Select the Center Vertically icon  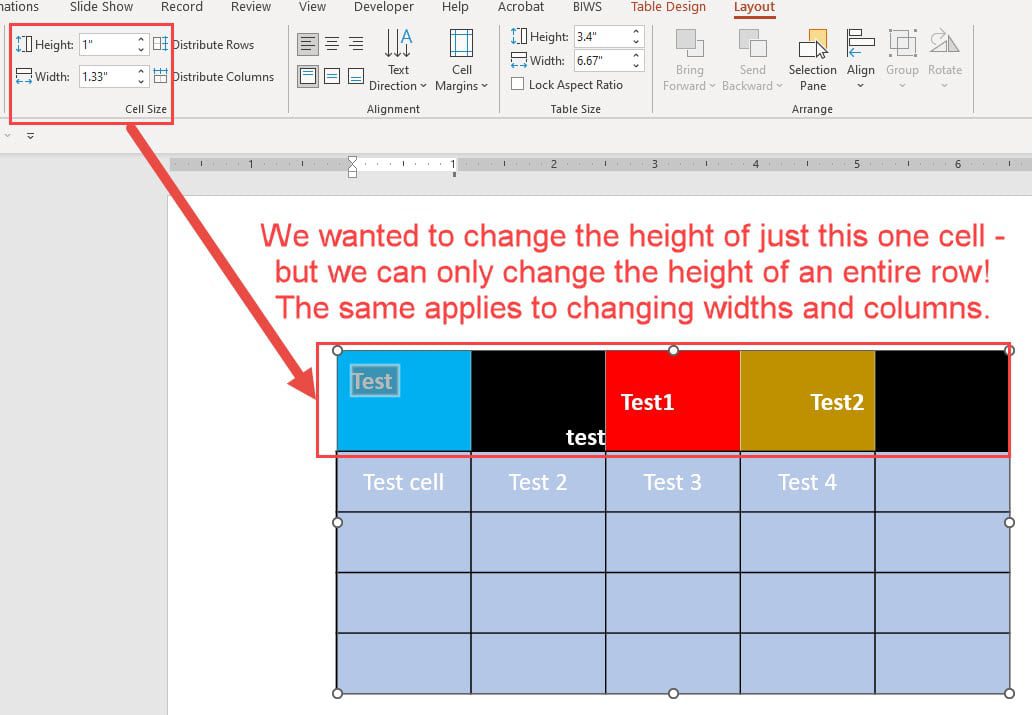[x=331, y=75]
